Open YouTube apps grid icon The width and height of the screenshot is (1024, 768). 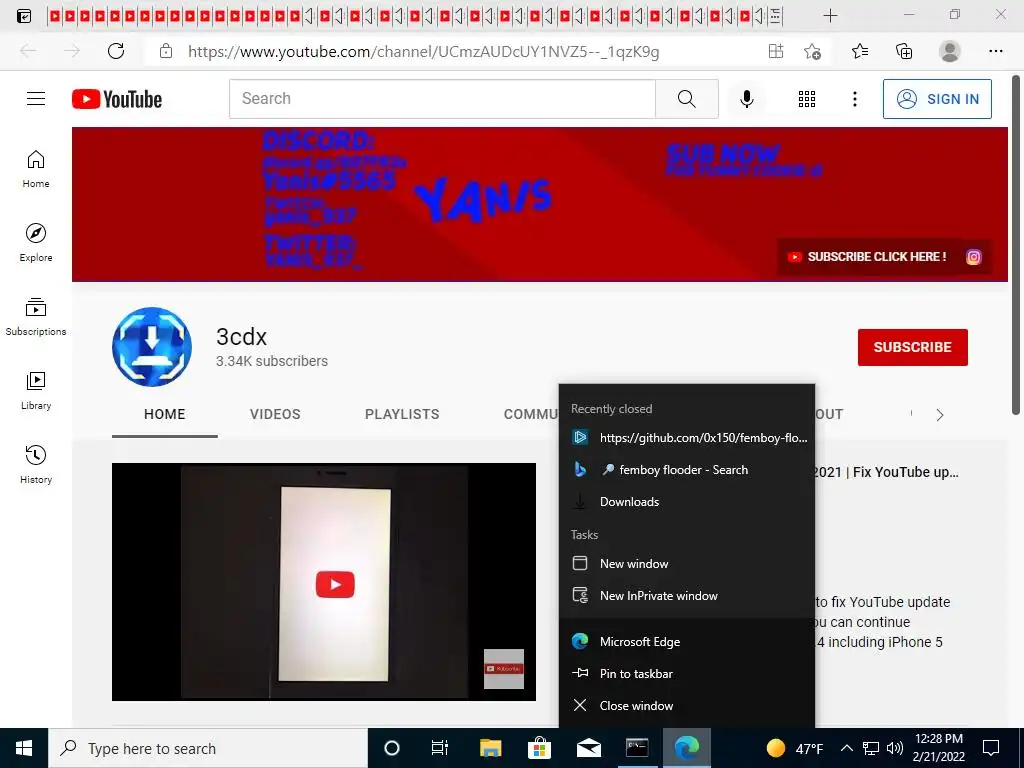pos(807,99)
